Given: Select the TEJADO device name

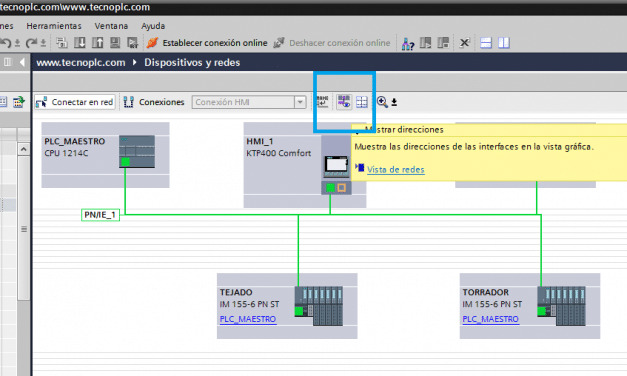Looking at the screenshot, I should [236, 292].
